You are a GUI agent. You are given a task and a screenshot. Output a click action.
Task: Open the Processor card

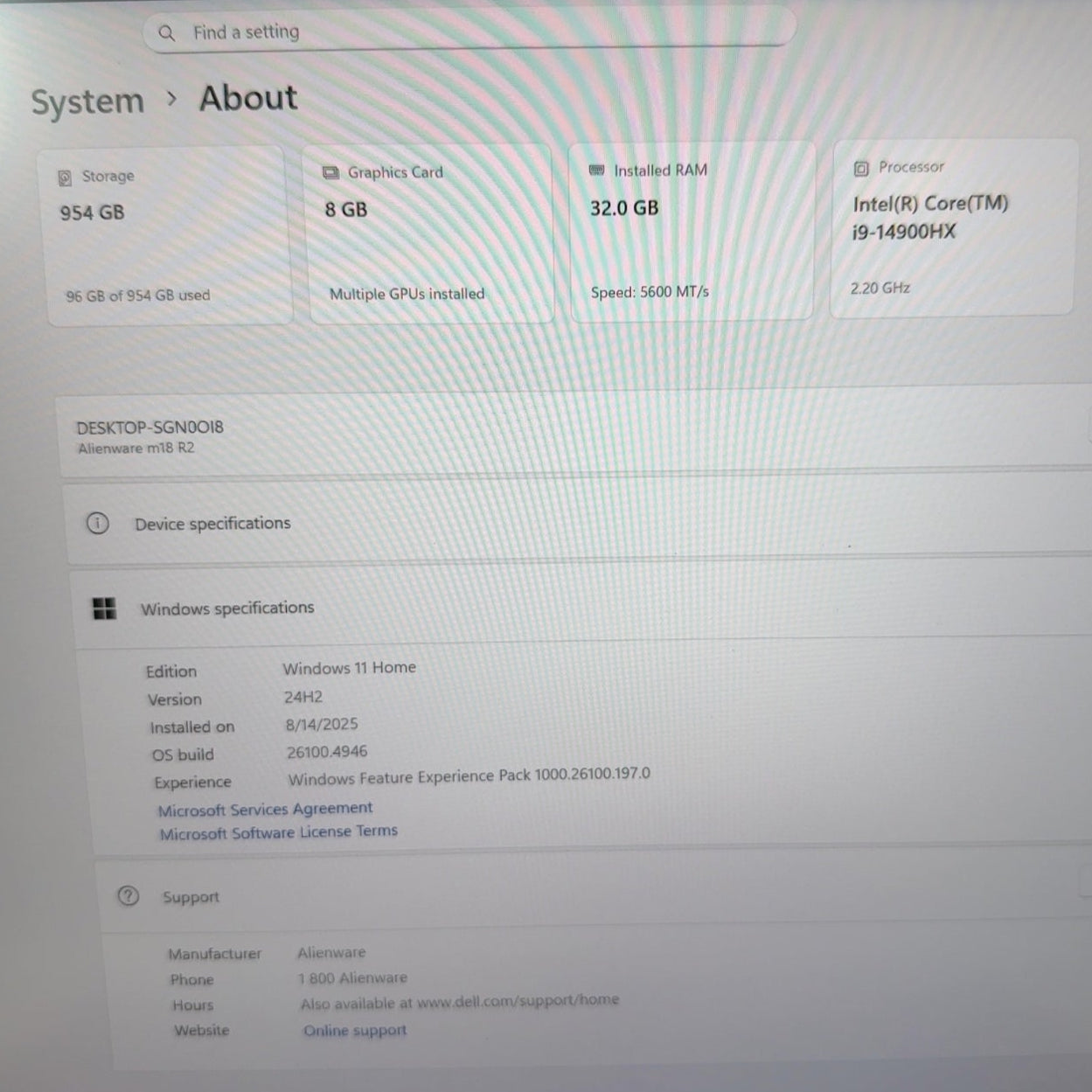click(x=953, y=227)
